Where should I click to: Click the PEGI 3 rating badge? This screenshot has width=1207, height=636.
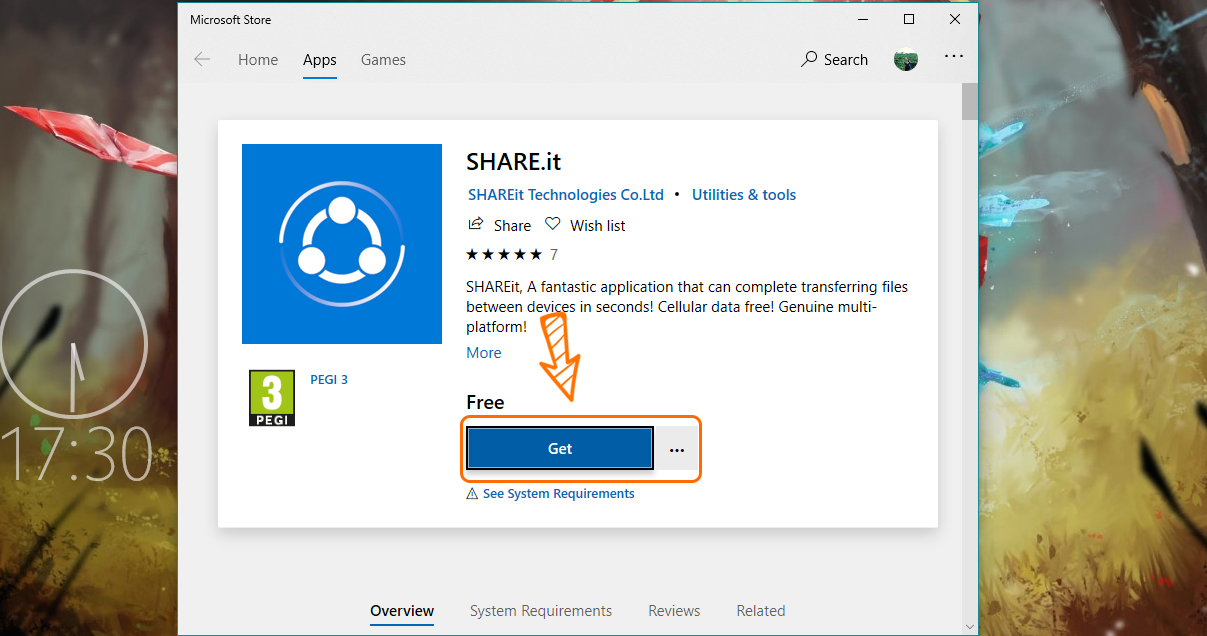[x=272, y=398]
